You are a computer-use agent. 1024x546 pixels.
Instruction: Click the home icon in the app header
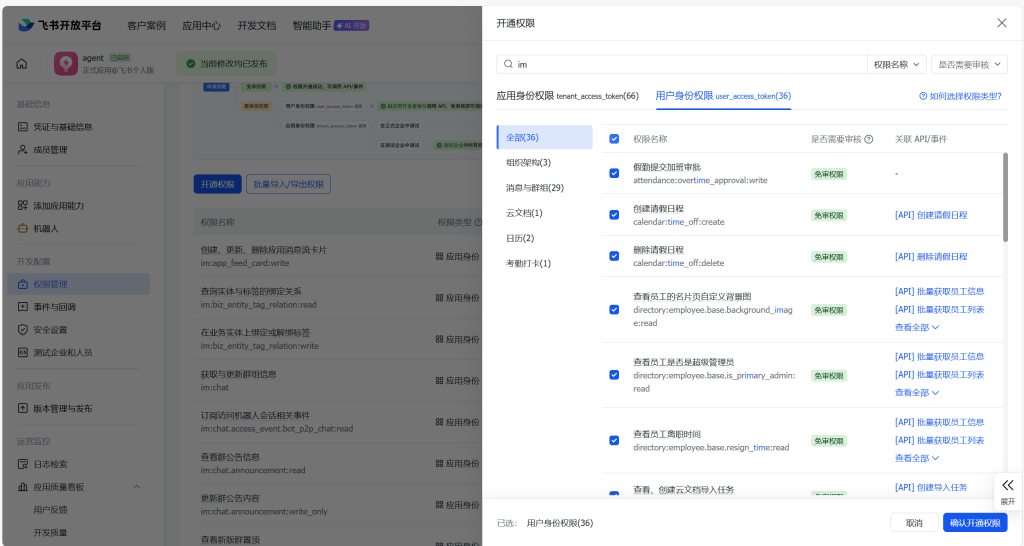click(22, 64)
